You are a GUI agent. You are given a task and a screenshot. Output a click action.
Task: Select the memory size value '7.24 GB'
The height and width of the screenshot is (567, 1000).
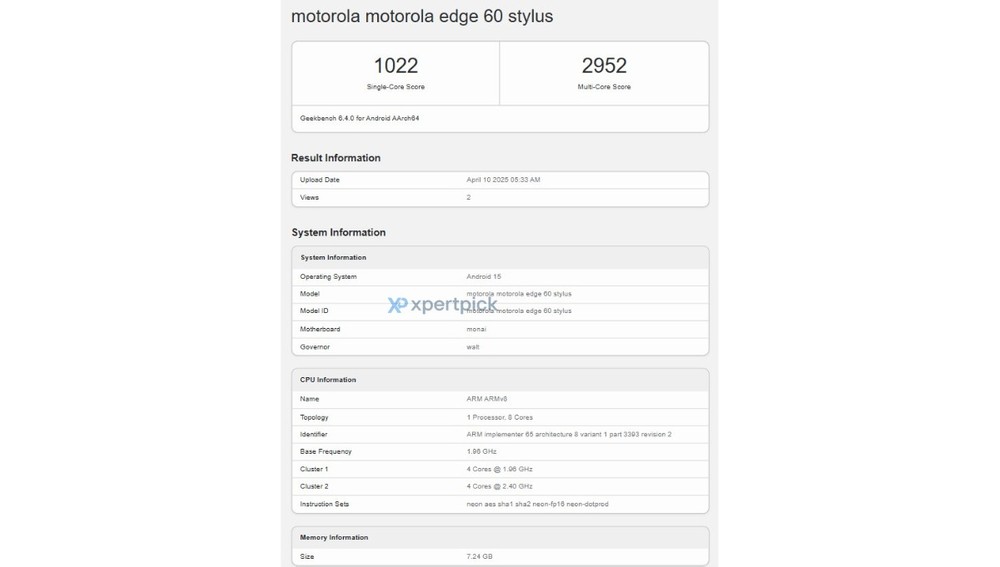[479, 557]
